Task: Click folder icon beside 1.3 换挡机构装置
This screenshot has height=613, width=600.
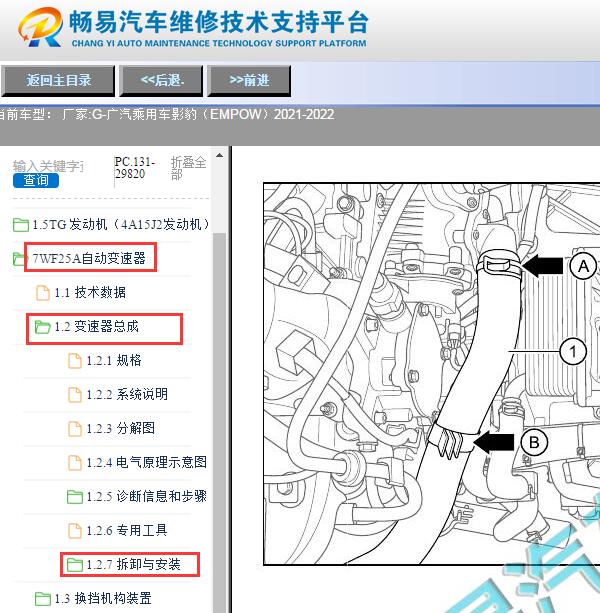Action: click(42, 599)
